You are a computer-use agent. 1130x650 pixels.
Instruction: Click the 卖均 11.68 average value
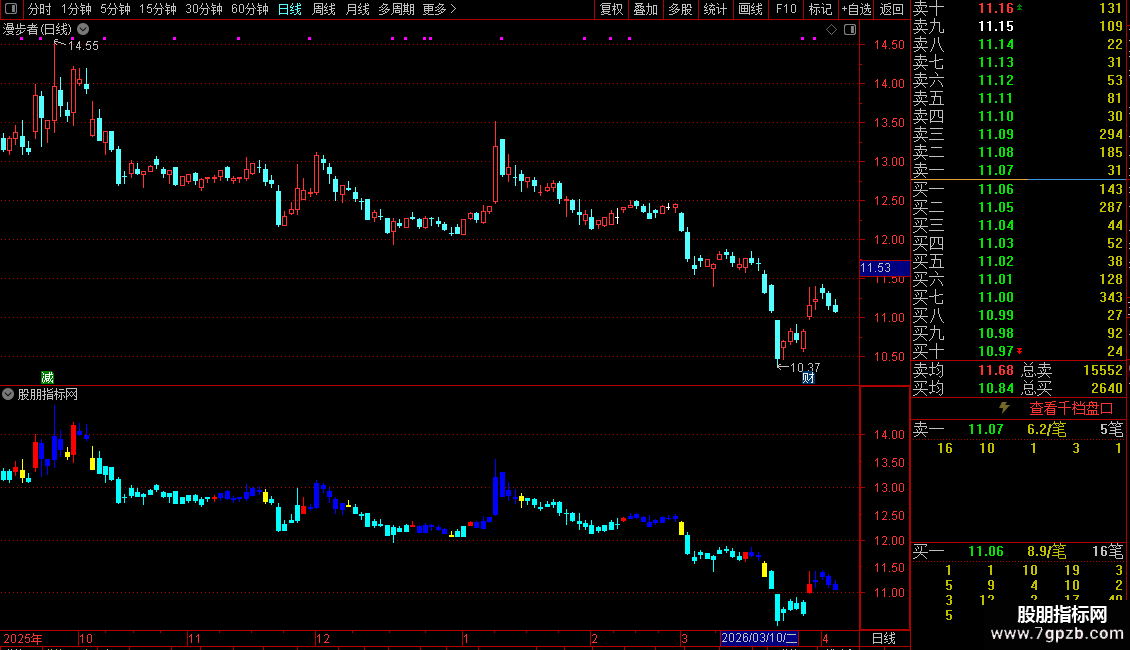coord(996,370)
